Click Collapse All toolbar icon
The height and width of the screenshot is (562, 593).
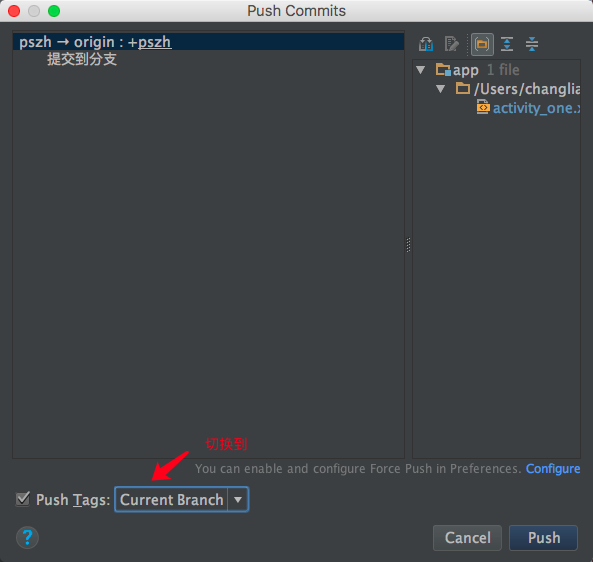(x=532, y=44)
